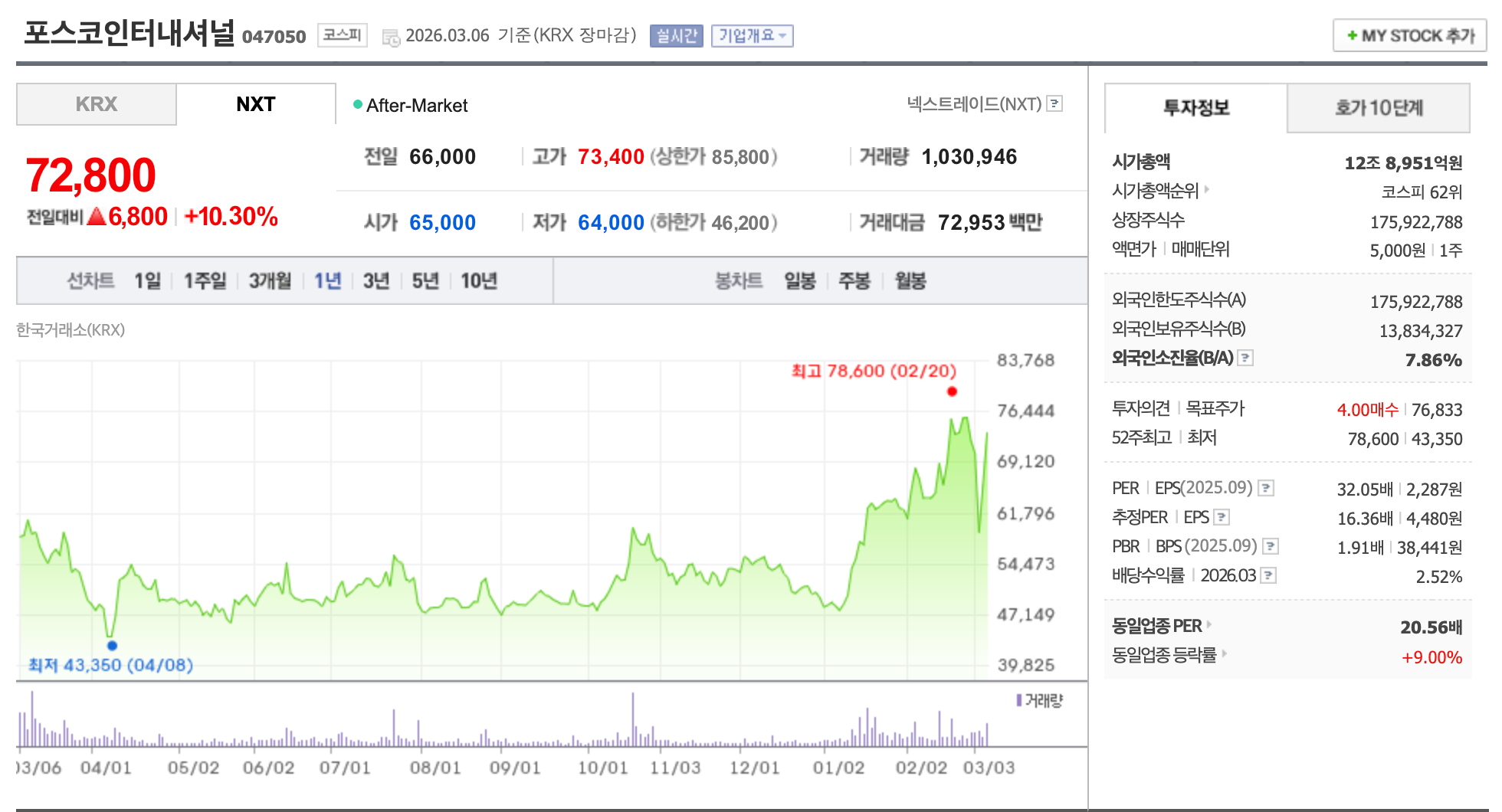The height and width of the screenshot is (812, 1502).
Task: Click the calendar icon beside the date
Action: click(391, 37)
